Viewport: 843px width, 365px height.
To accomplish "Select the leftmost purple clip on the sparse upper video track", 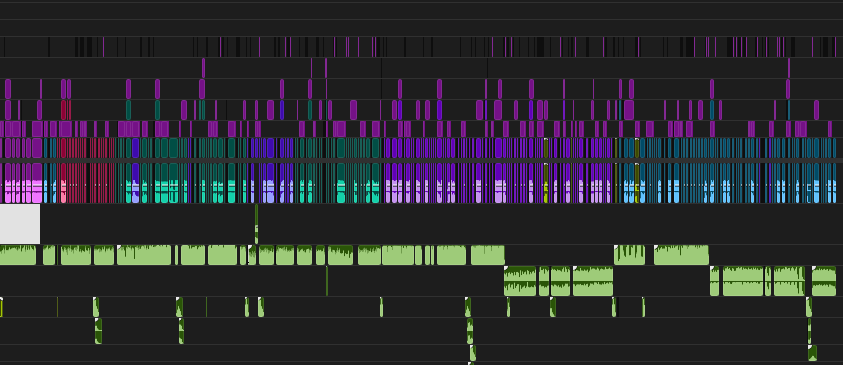I will pyautogui.click(x=203, y=68).
